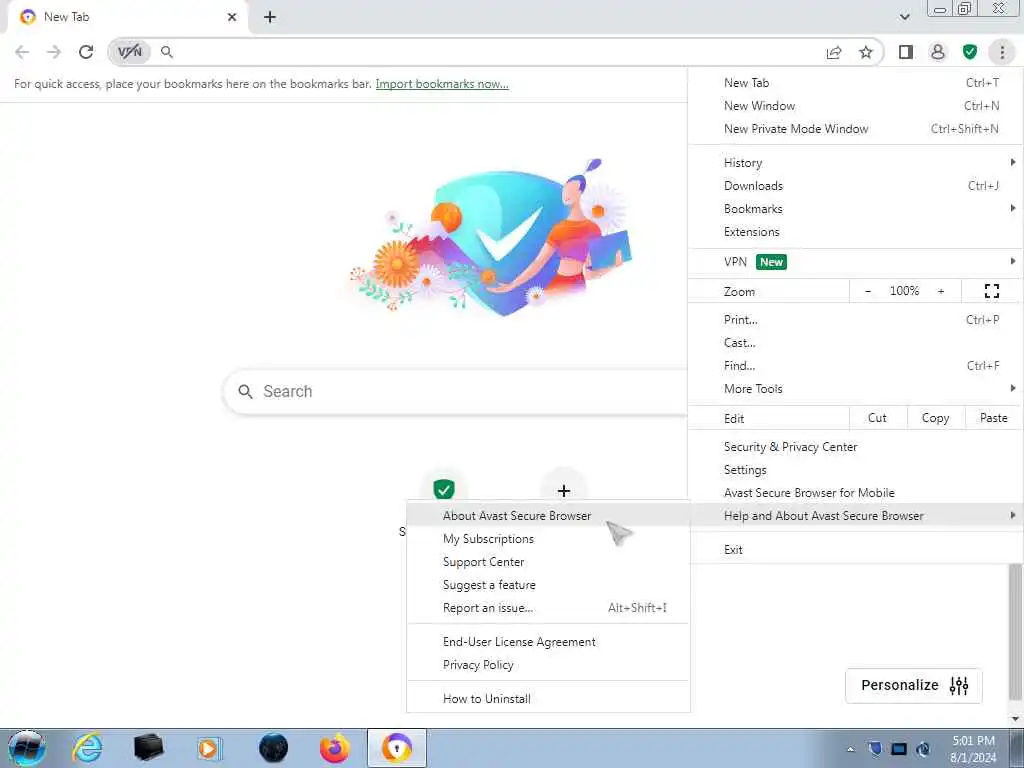The height and width of the screenshot is (768, 1024).
Task: Open New Private Mode Window
Action: (855, 129)
